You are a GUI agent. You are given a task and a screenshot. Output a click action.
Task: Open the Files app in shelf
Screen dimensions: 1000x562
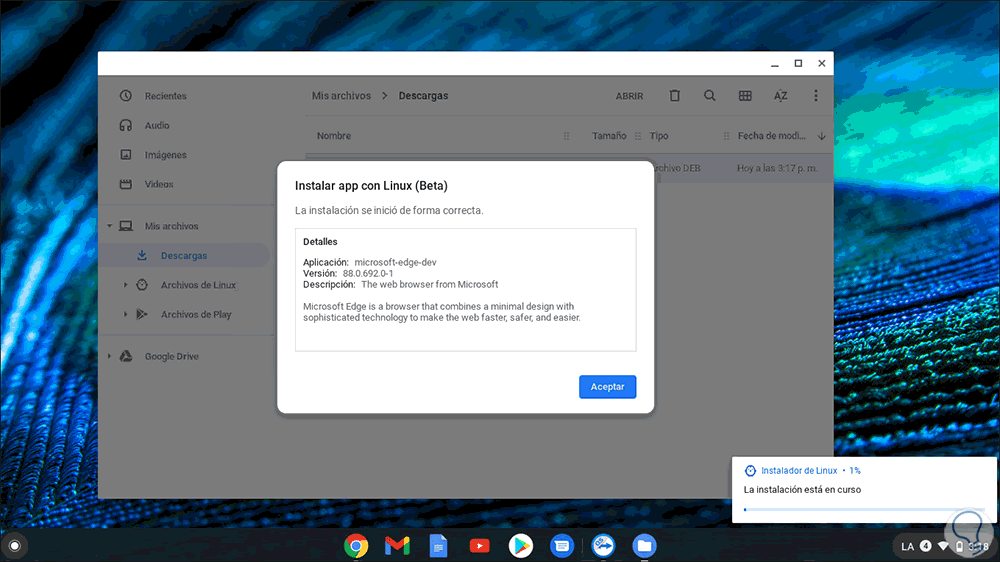pyautogui.click(x=644, y=546)
